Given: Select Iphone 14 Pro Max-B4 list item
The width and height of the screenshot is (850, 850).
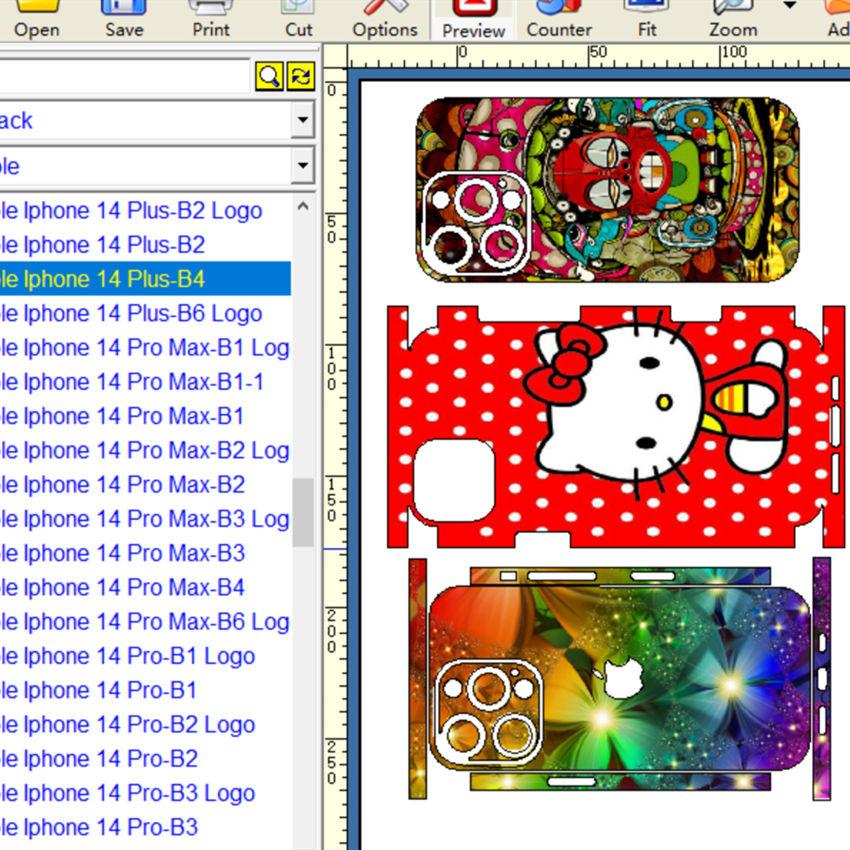Looking at the screenshot, I should pos(145,588).
